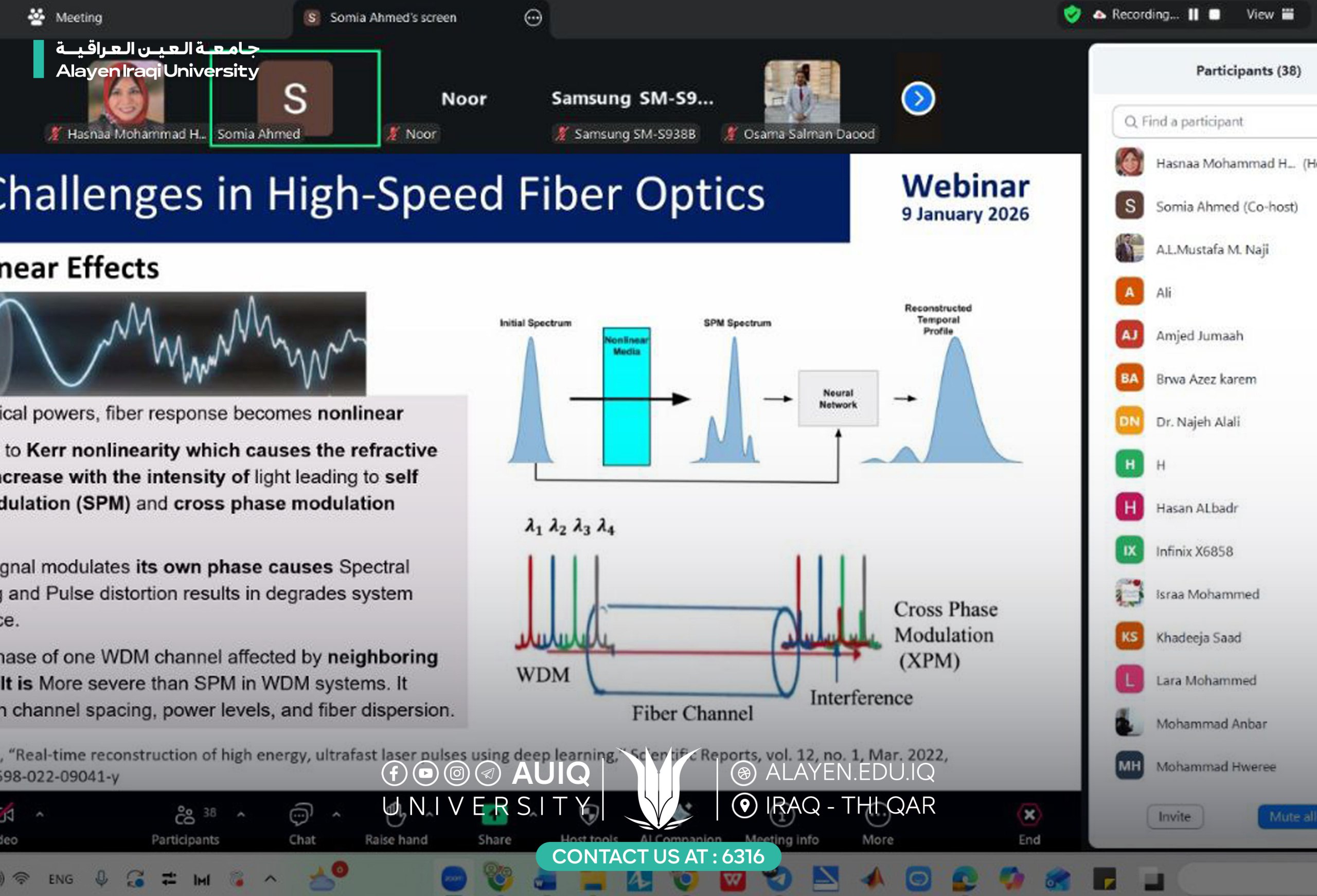Open the View layout menu
Screen dimensions: 1317x896
(x=1269, y=15)
